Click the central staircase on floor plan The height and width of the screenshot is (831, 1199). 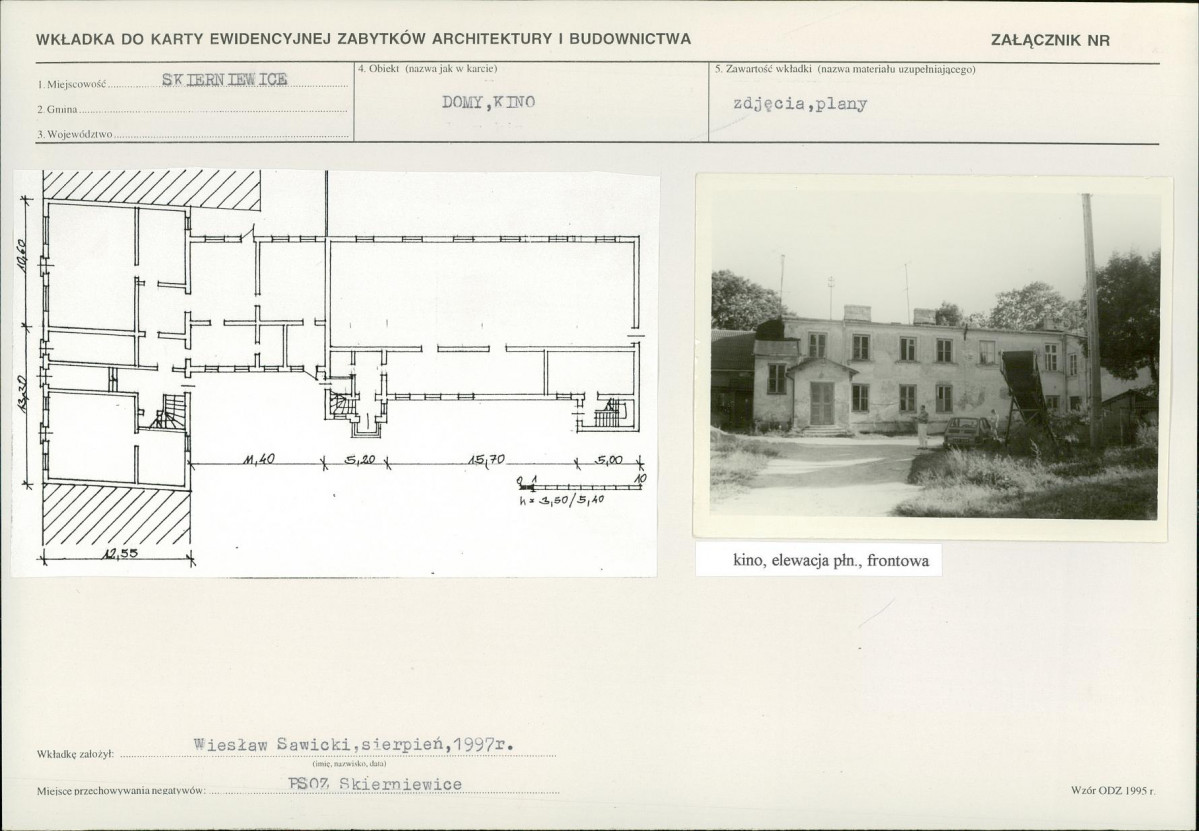point(342,404)
